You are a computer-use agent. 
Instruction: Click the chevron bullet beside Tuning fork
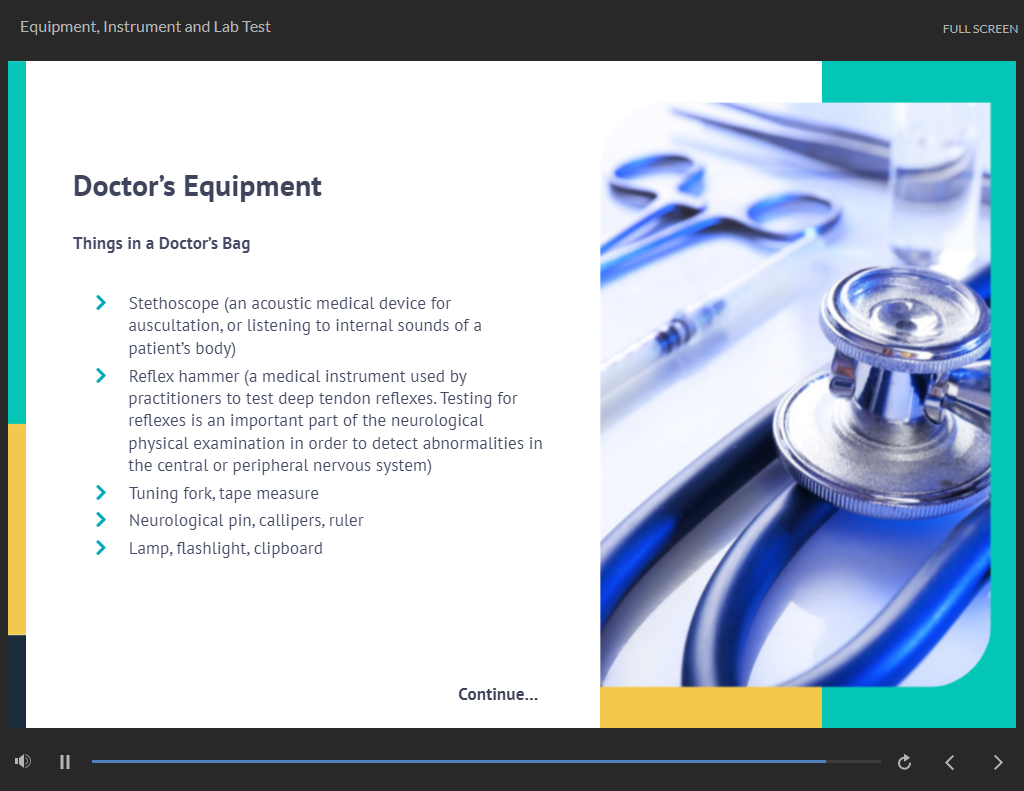tap(101, 492)
